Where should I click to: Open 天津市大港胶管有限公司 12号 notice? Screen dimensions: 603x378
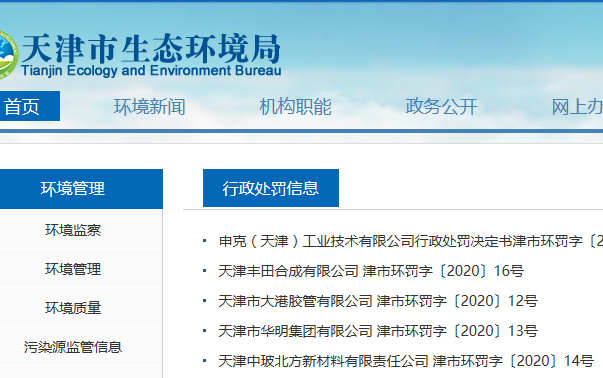click(378, 301)
